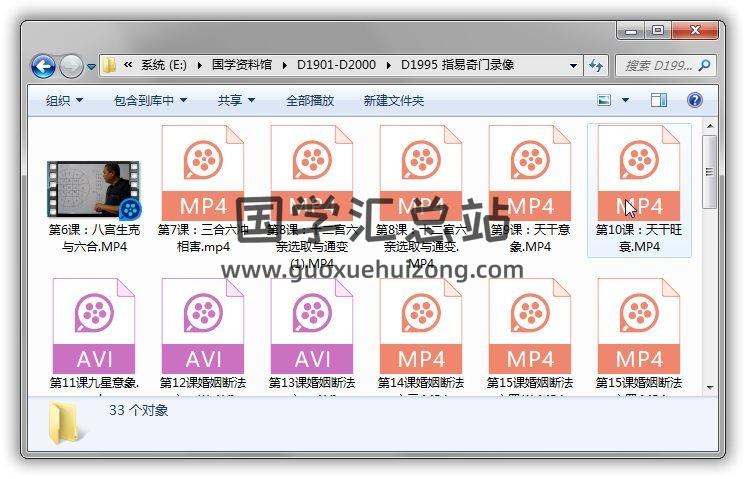This screenshot has height=479, width=746.
Task: Click the 全部播放 button
Action: pos(310,101)
